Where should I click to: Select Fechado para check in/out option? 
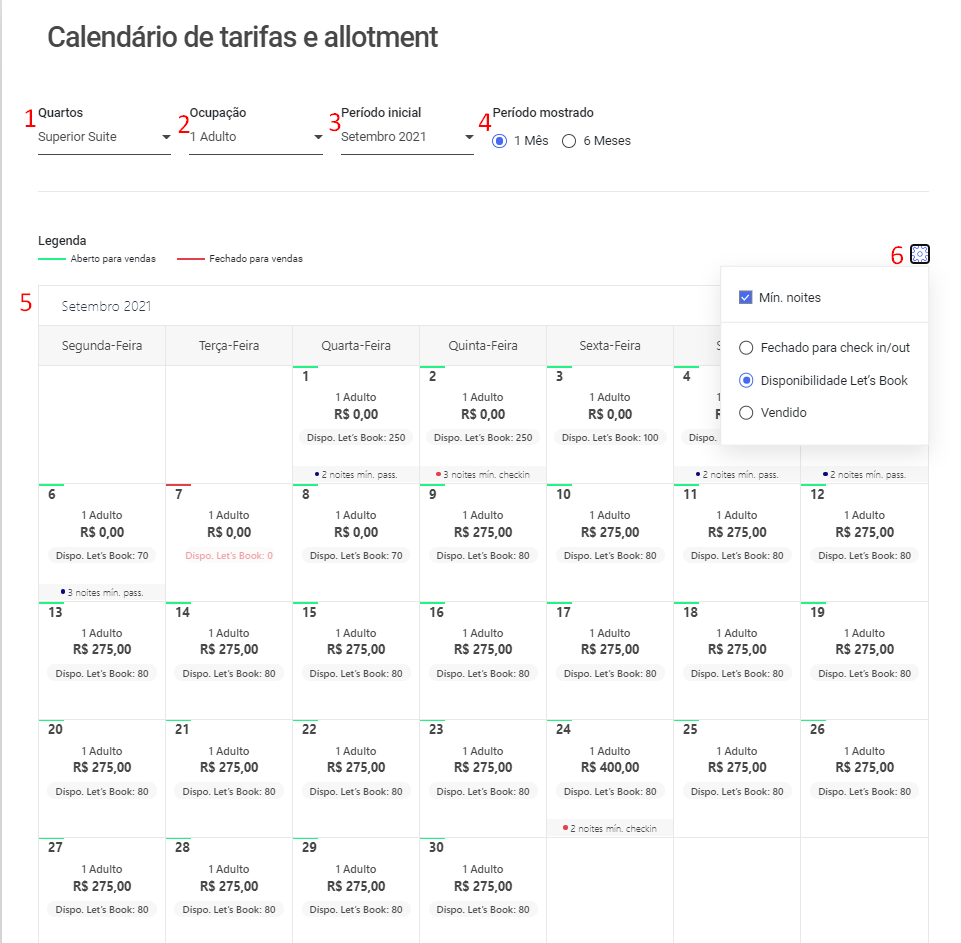click(x=745, y=348)
